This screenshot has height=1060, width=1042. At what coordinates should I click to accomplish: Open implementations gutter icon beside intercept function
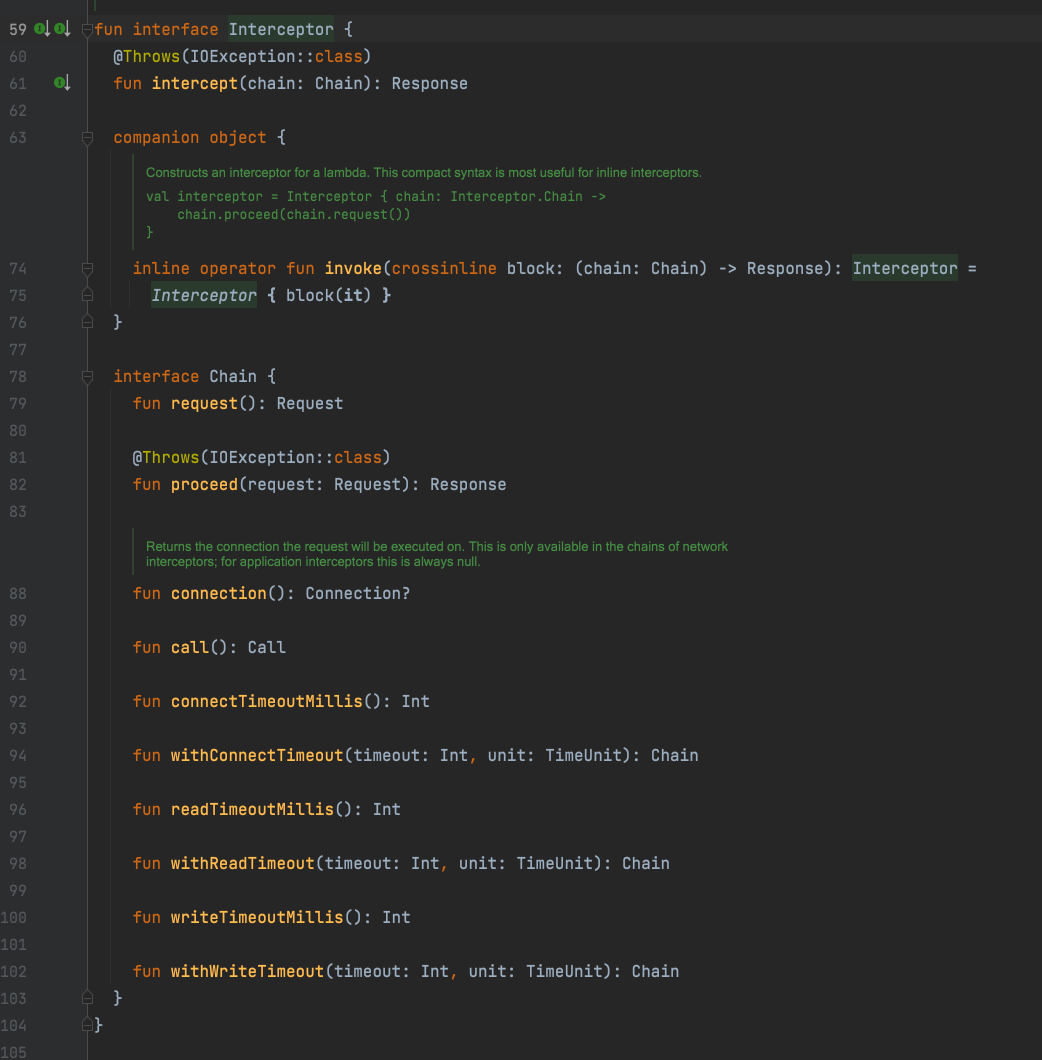[x=62, y=83]
